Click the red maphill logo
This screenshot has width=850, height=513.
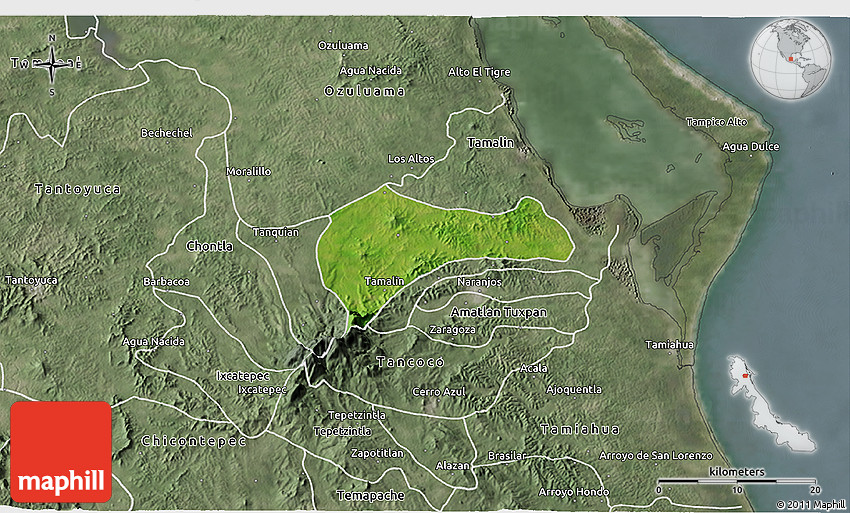point(61,451)
